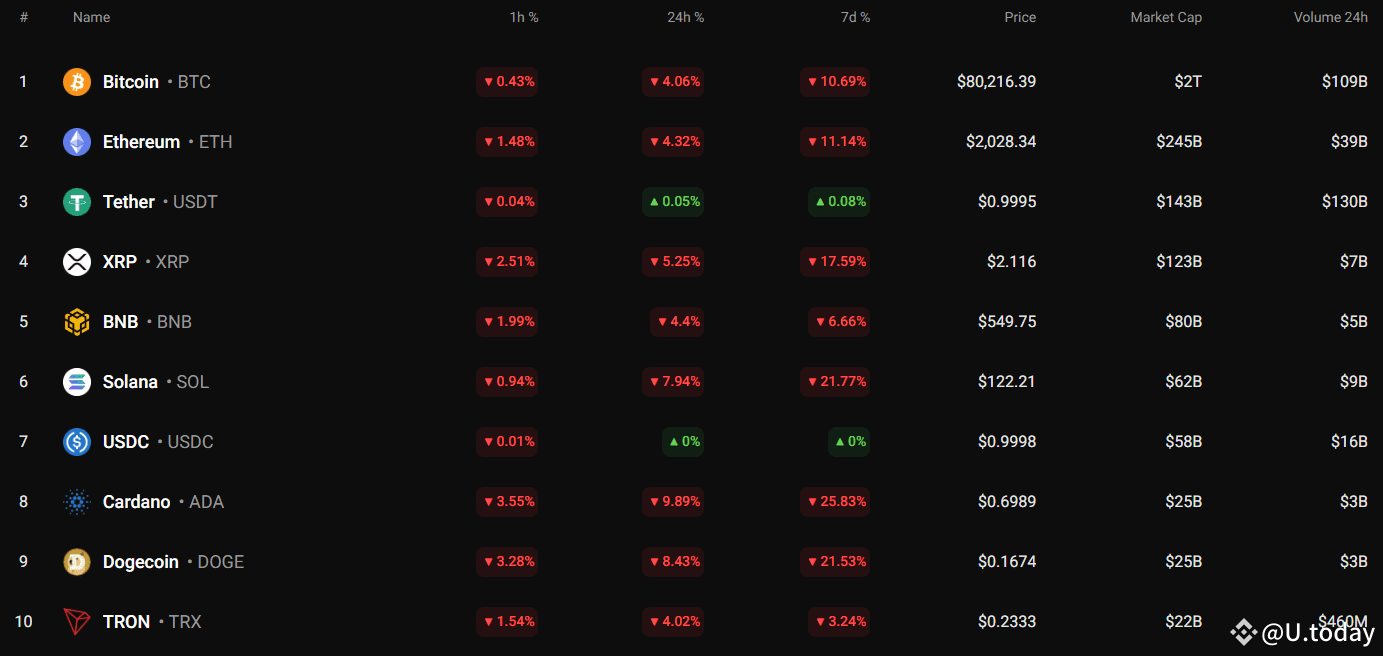The width and height of the screenshot is (1383, 656).
Task: Click the Cardano coin logo
Action: (x=77, y=501)
